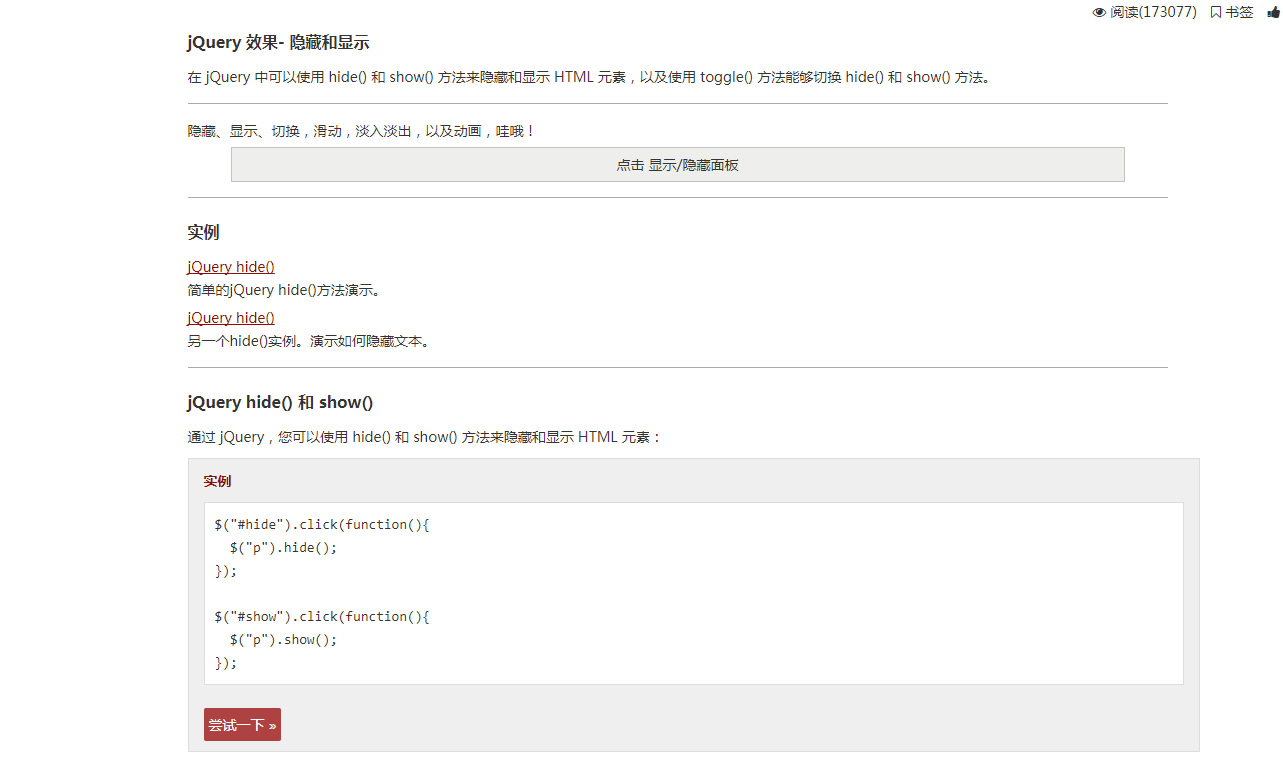The width and height of the screenshot is (1283, 757).
Task: Click the text 简单的jQuery hide()方法演示。
Action: pyautogui.click(x=286, y=291)
